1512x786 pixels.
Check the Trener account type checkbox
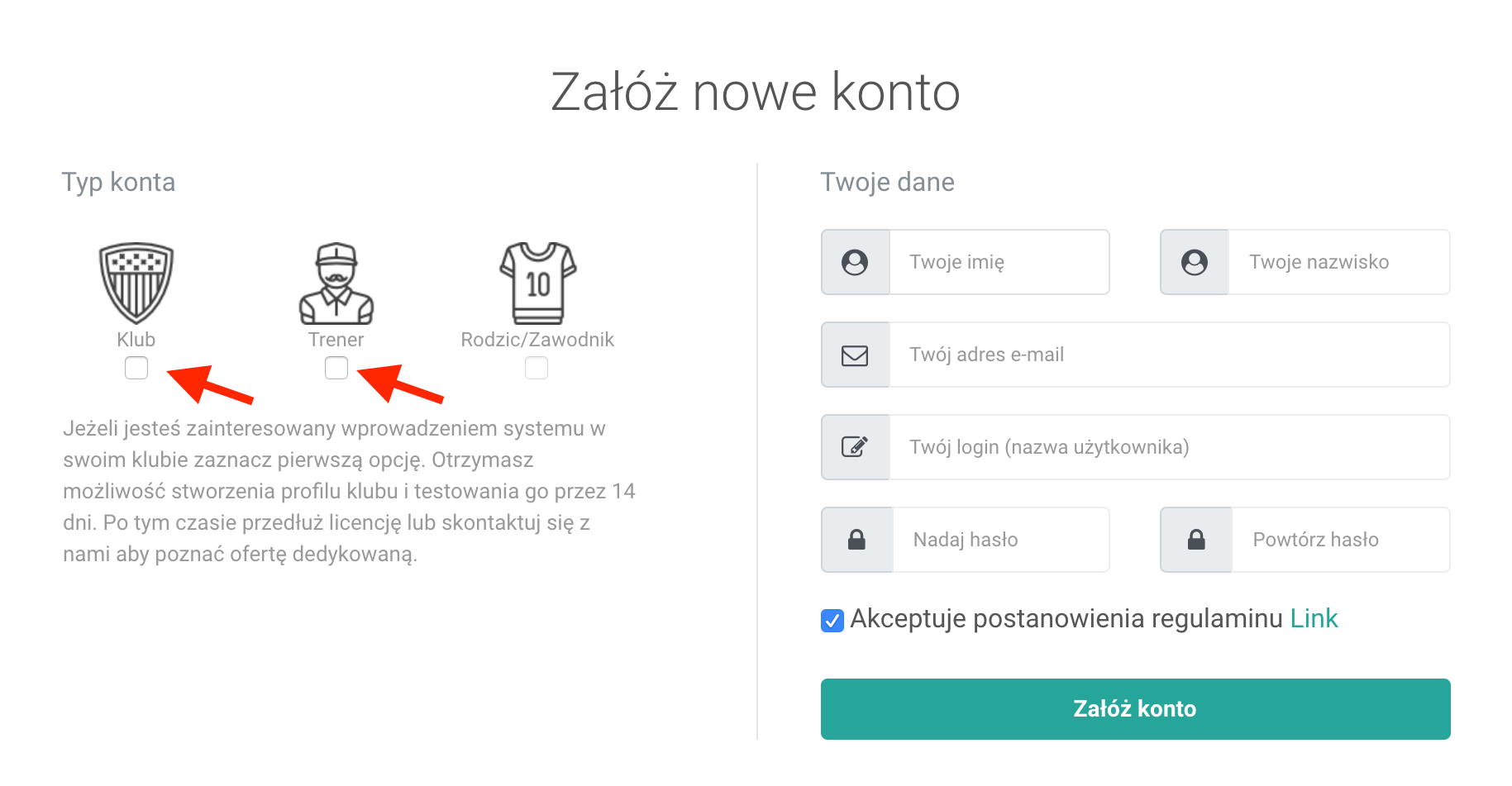click(x=336, y=368)
